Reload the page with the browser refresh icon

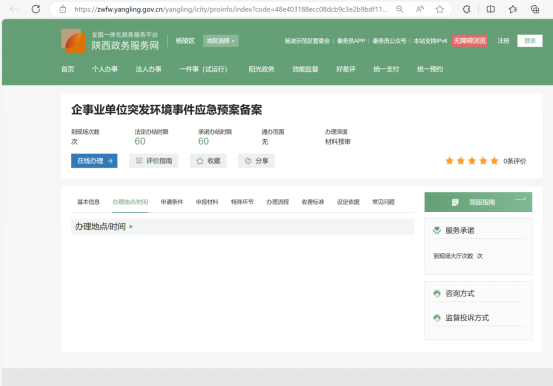(36, 9)
